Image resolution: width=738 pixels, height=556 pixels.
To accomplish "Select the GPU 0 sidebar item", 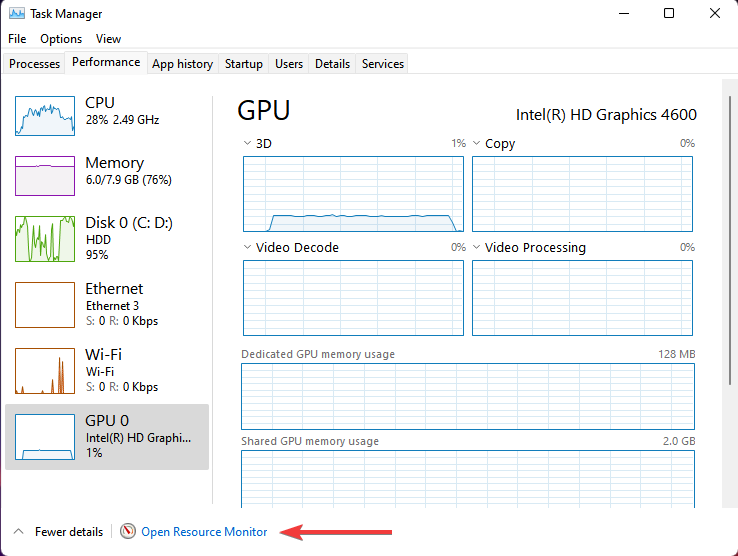I will tap(107, 437).
